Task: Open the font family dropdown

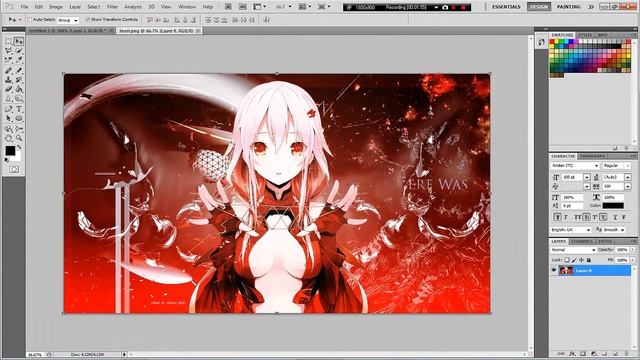Action: [x=575, y=166]
